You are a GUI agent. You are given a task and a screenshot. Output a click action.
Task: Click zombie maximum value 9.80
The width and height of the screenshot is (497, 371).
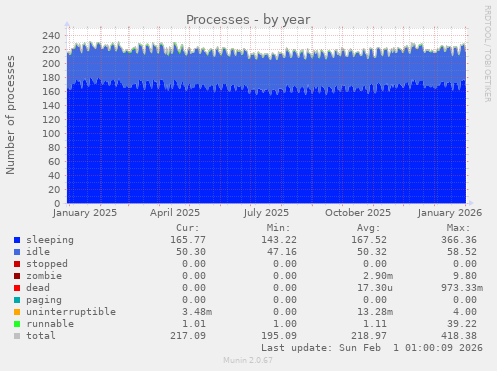pyautogui.click(x=465, y=276)
